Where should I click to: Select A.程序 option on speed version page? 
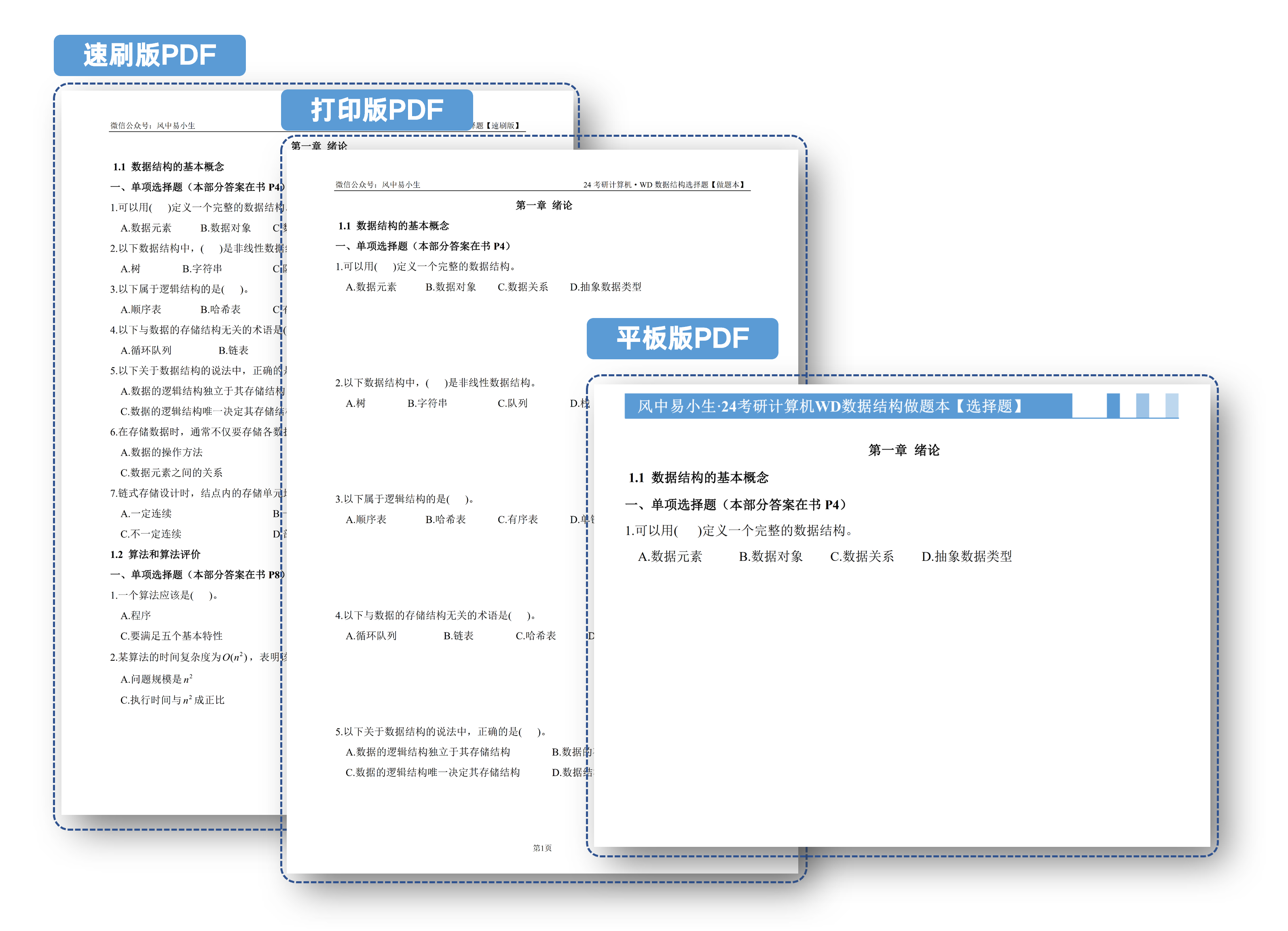135,615
